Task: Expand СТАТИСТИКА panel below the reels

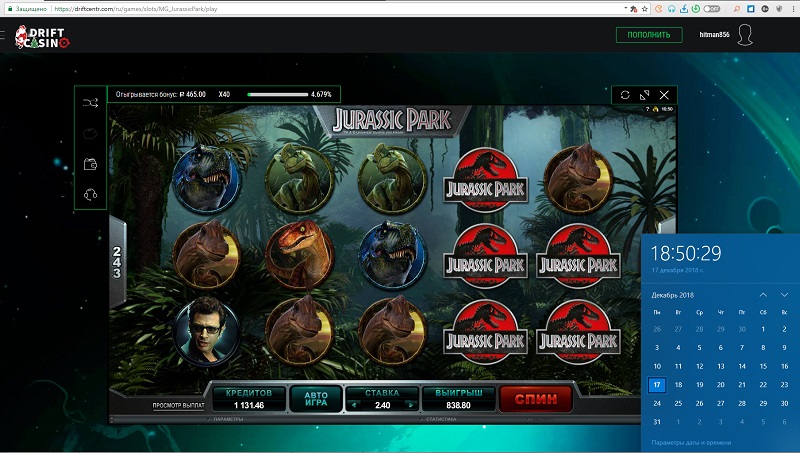Action: click(x=440, y=419)
